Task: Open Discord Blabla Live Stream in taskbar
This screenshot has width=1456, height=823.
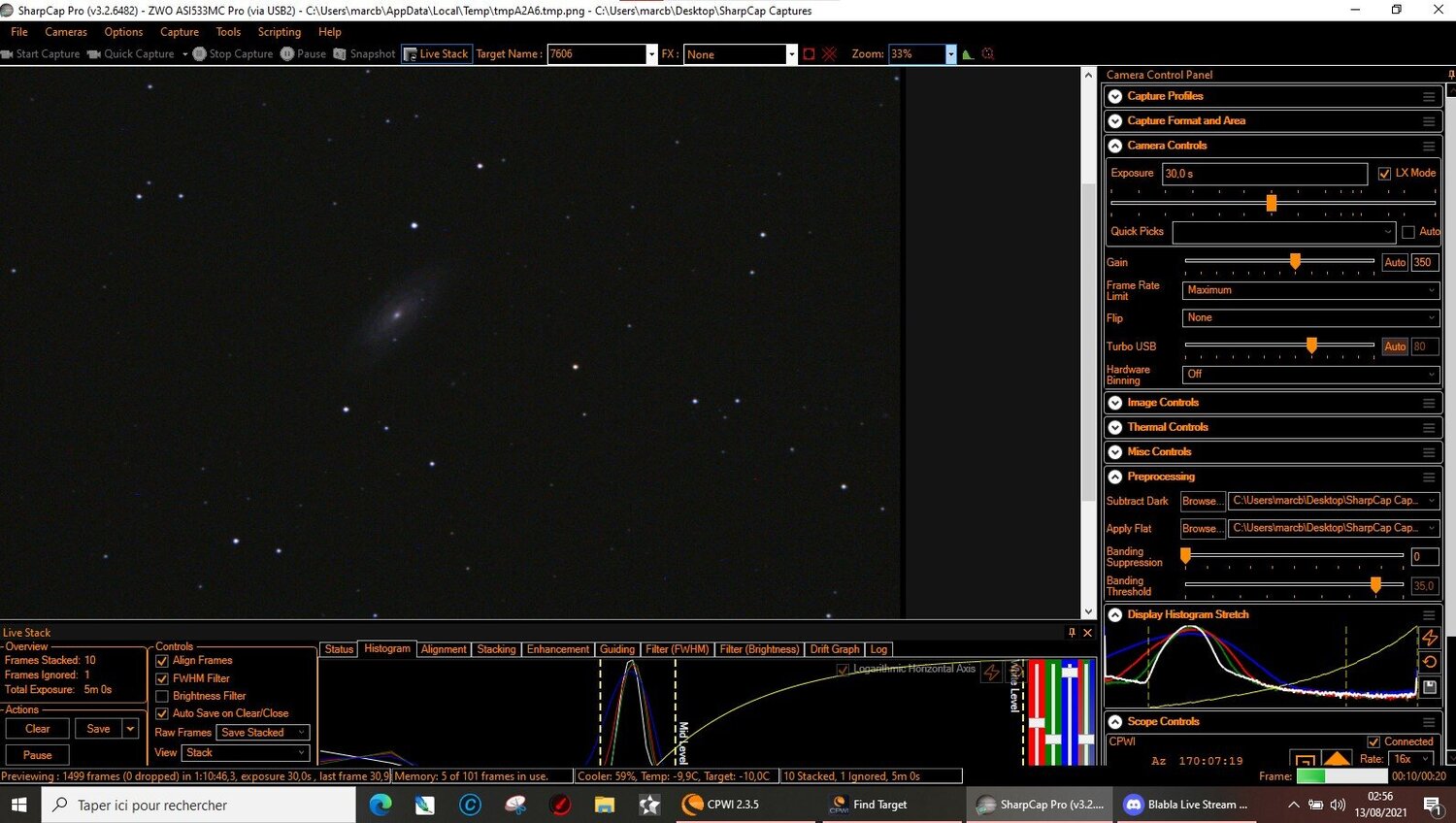Action: tap(1186, 805)
